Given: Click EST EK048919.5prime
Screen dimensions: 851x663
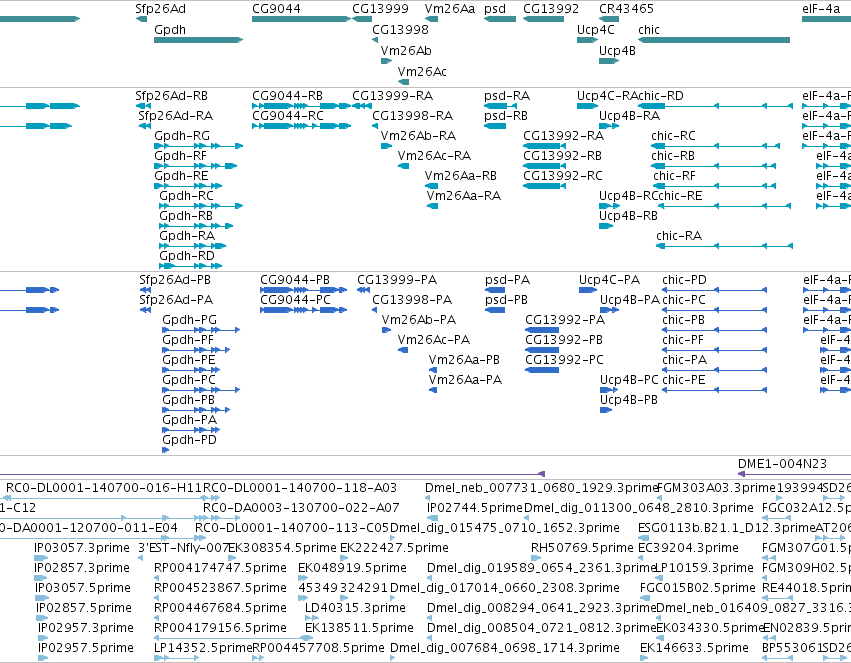Looking at the screenshot, I should 352,568.
